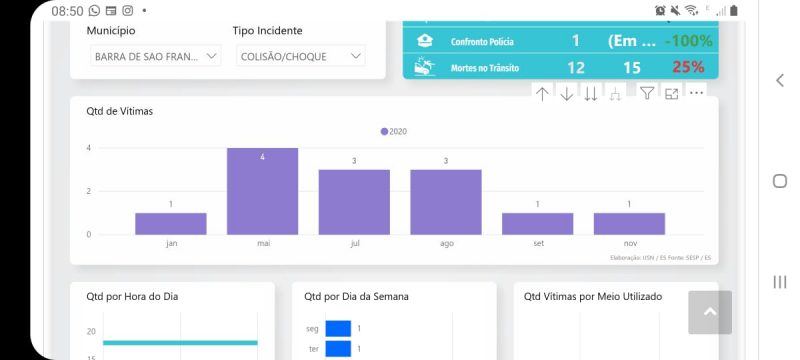Tap the Android home button

780,181
